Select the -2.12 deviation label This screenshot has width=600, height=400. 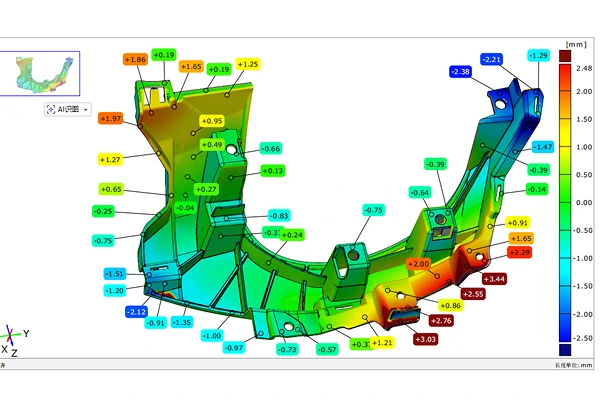(x=137, y=312)
